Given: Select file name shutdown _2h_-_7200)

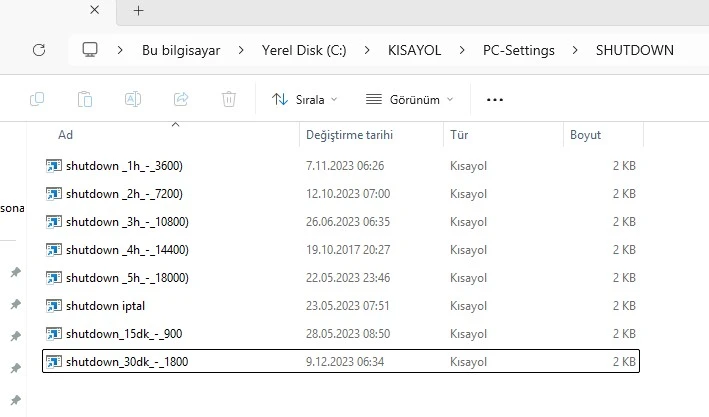Looking at the screenshot, I should click(124, 194).
